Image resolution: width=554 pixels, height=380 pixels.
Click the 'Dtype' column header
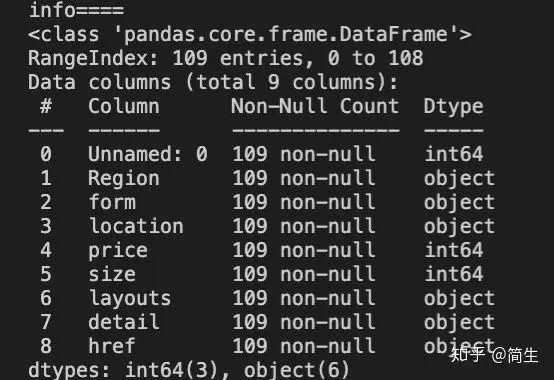click(x=453, y=107)
